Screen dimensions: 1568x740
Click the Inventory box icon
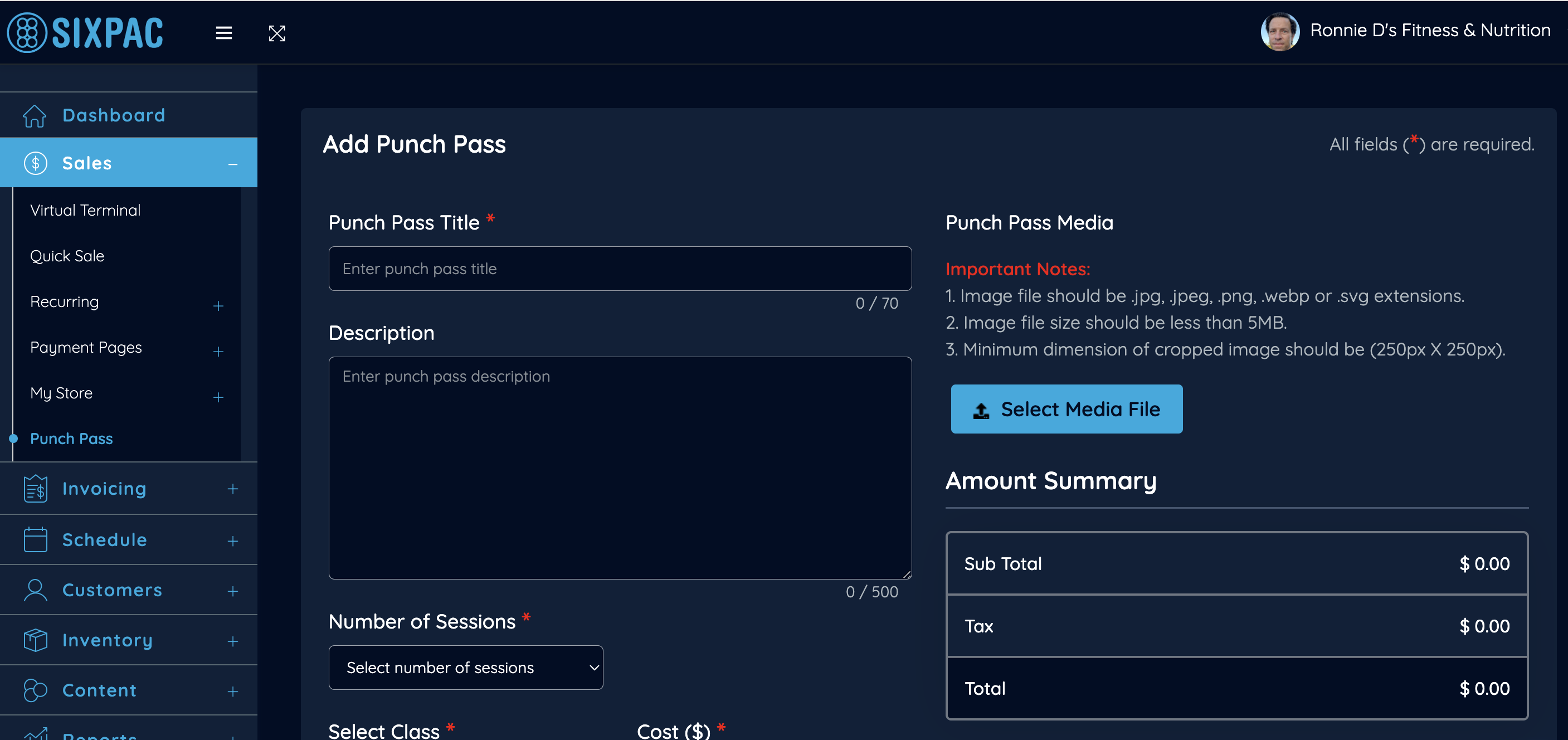35,640
